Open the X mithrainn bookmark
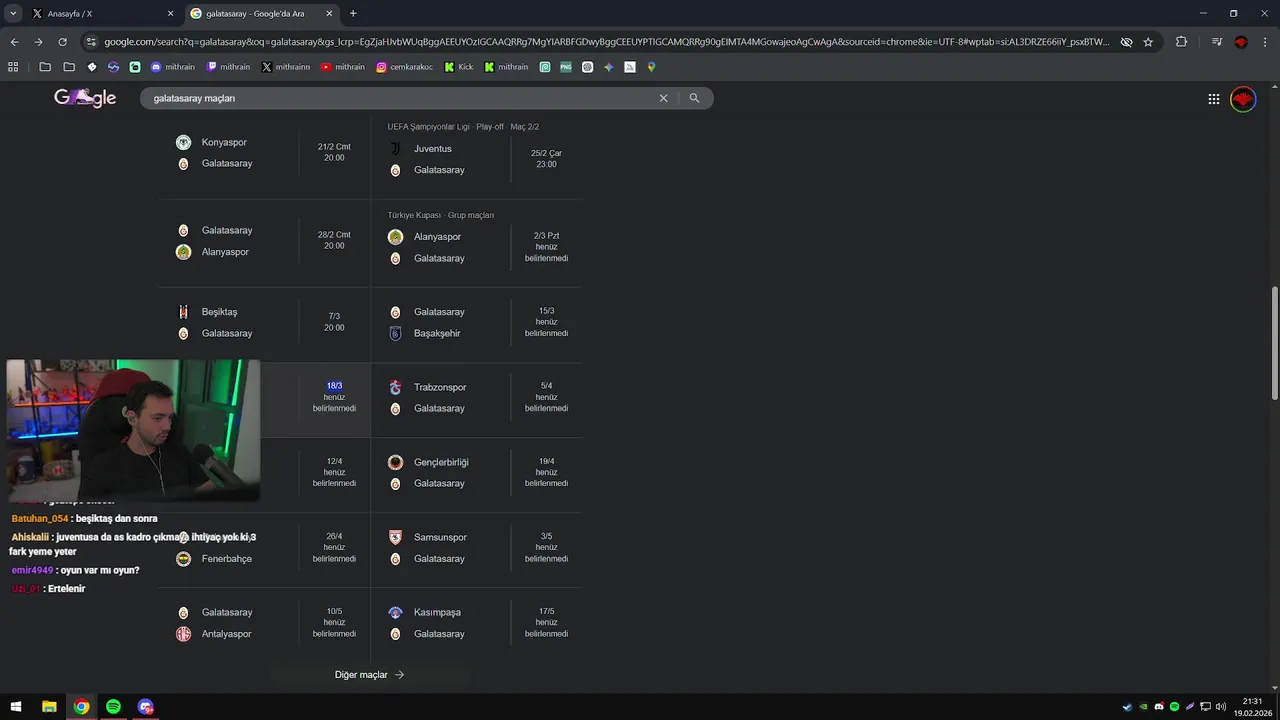Image resolution: width=1280 pixels, height=720 pixels. [286, 67]
